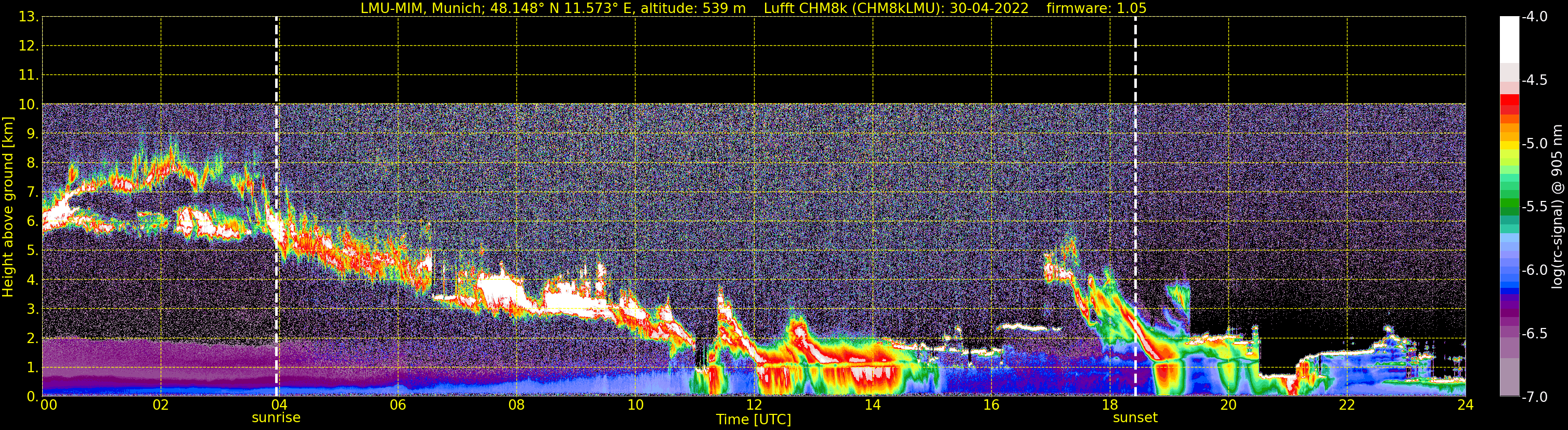Click the '10' tick label on time axis

(636, 405)
